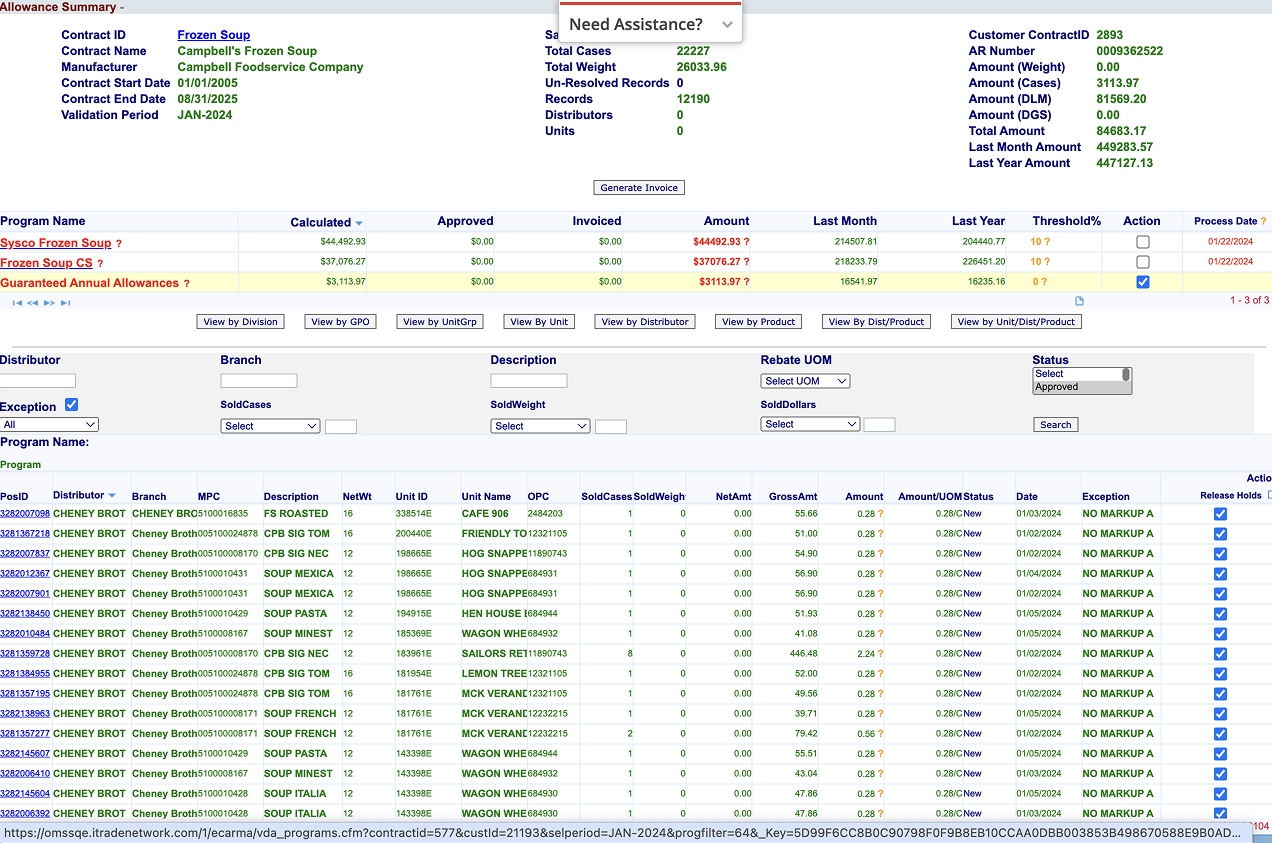Click amount help mark for PosID 3281367218
The height and width of the screenshot is (843, 1272).
[880, 534]
